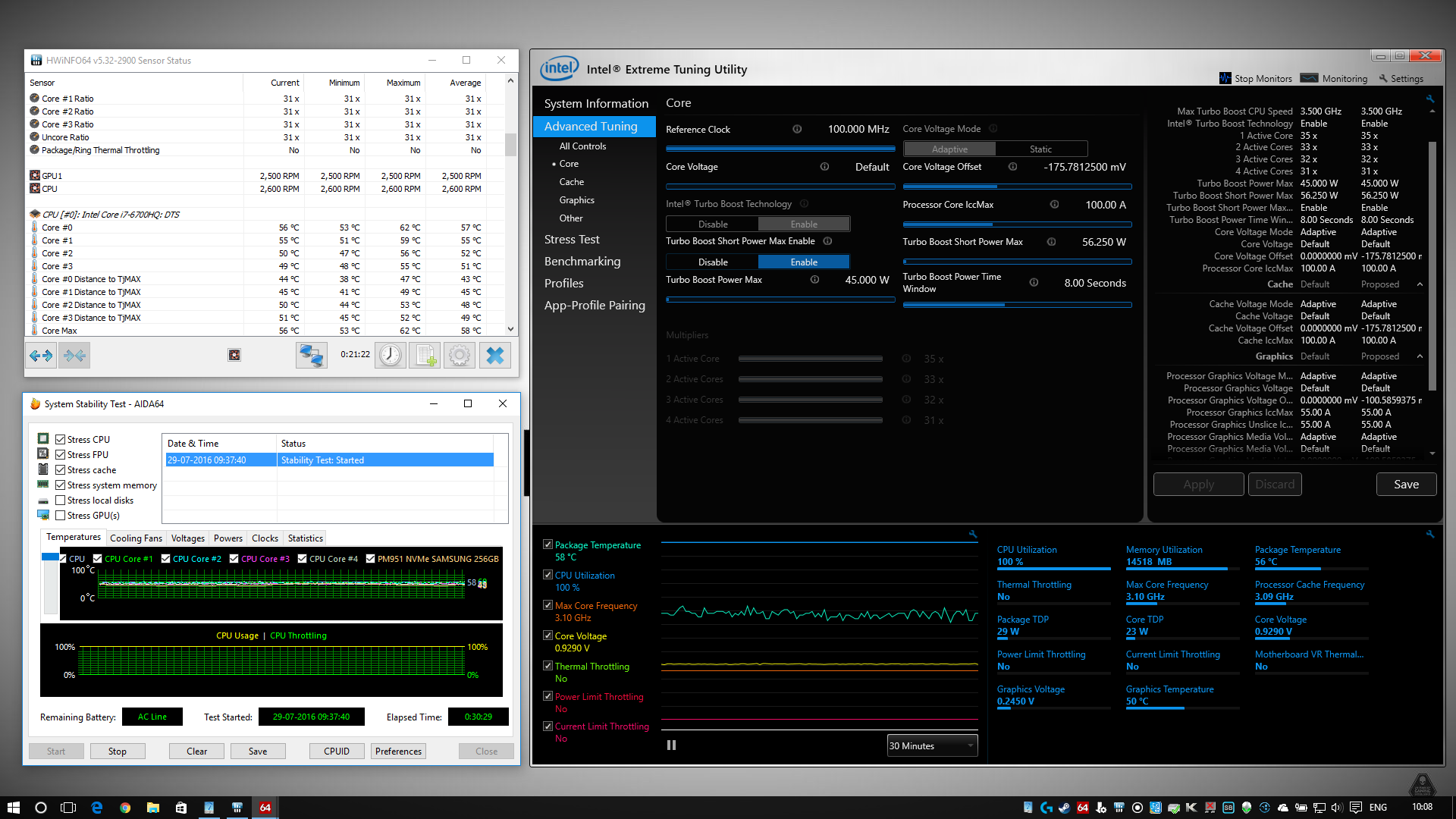
Task: Click wrench icon above monitoring graph
Action: (973, 535)
